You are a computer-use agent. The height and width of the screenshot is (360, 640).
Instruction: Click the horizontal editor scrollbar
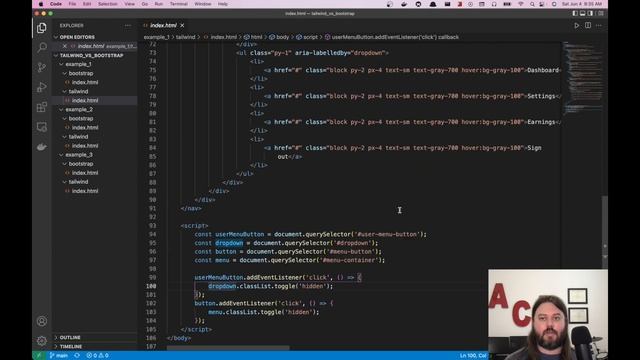tap(228, 348)
